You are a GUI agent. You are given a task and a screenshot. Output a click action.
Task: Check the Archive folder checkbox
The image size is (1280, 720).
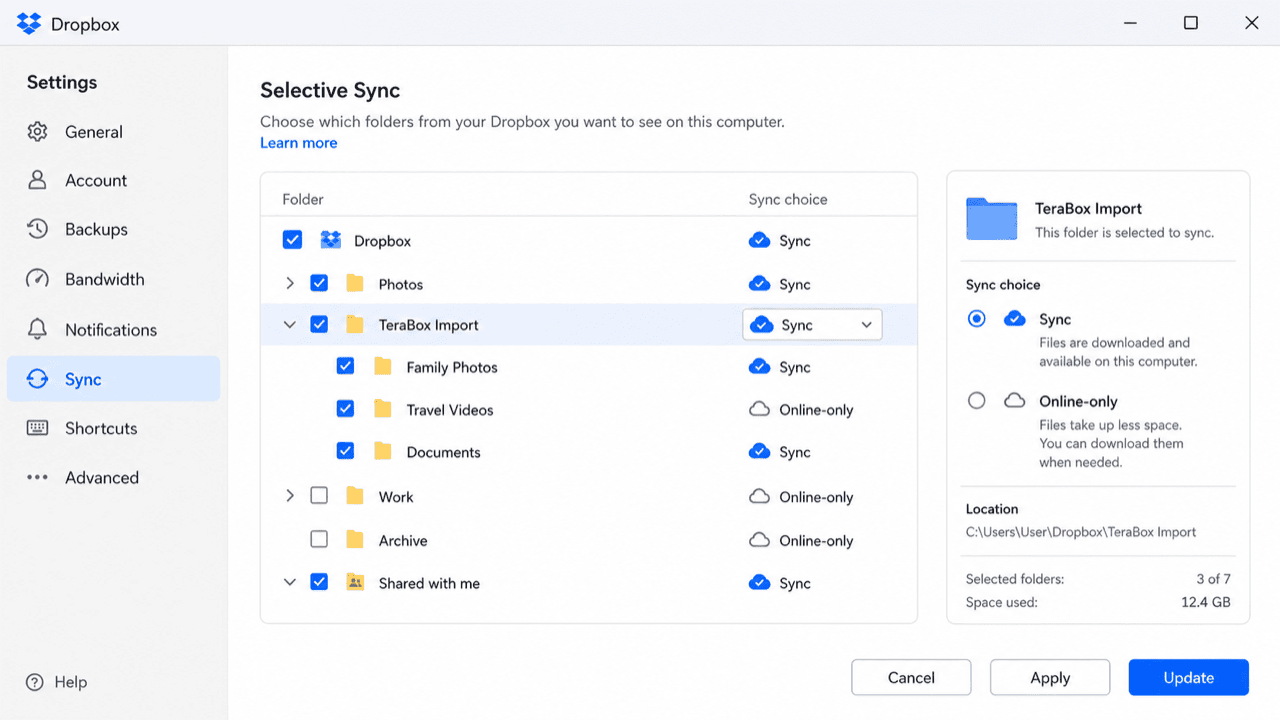click(319, 540)
